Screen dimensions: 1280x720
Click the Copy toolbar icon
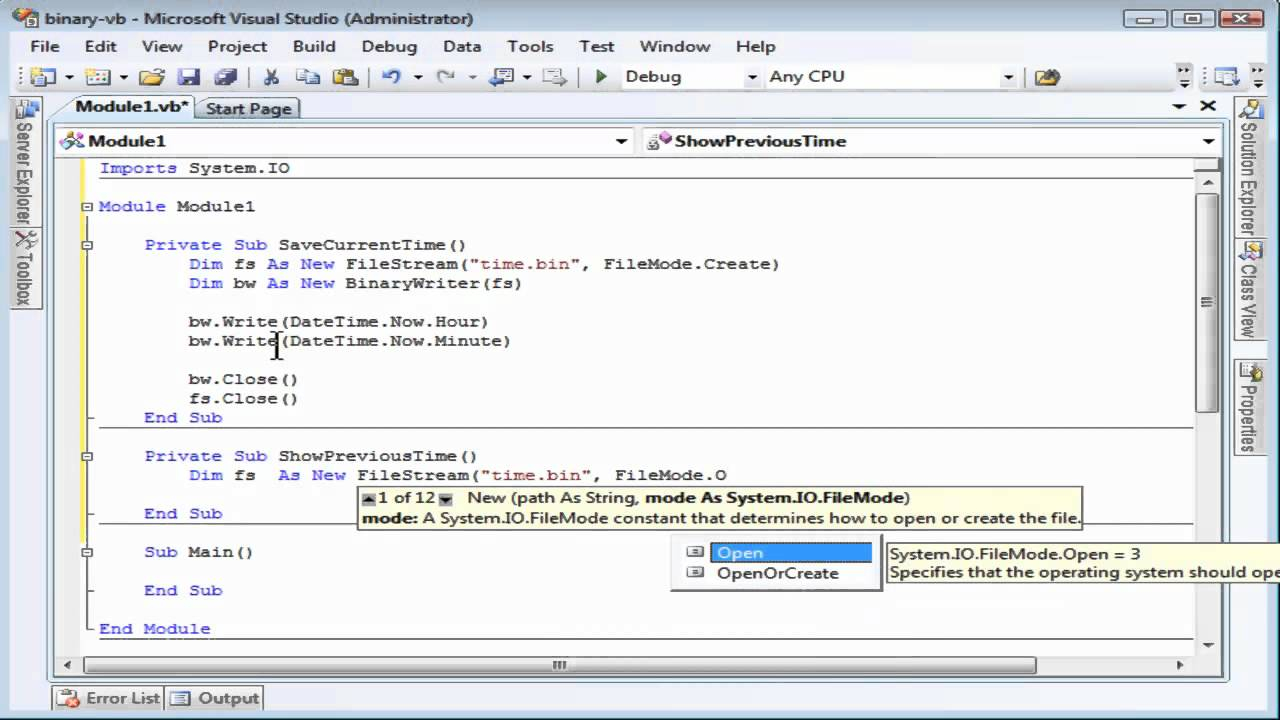308,77
